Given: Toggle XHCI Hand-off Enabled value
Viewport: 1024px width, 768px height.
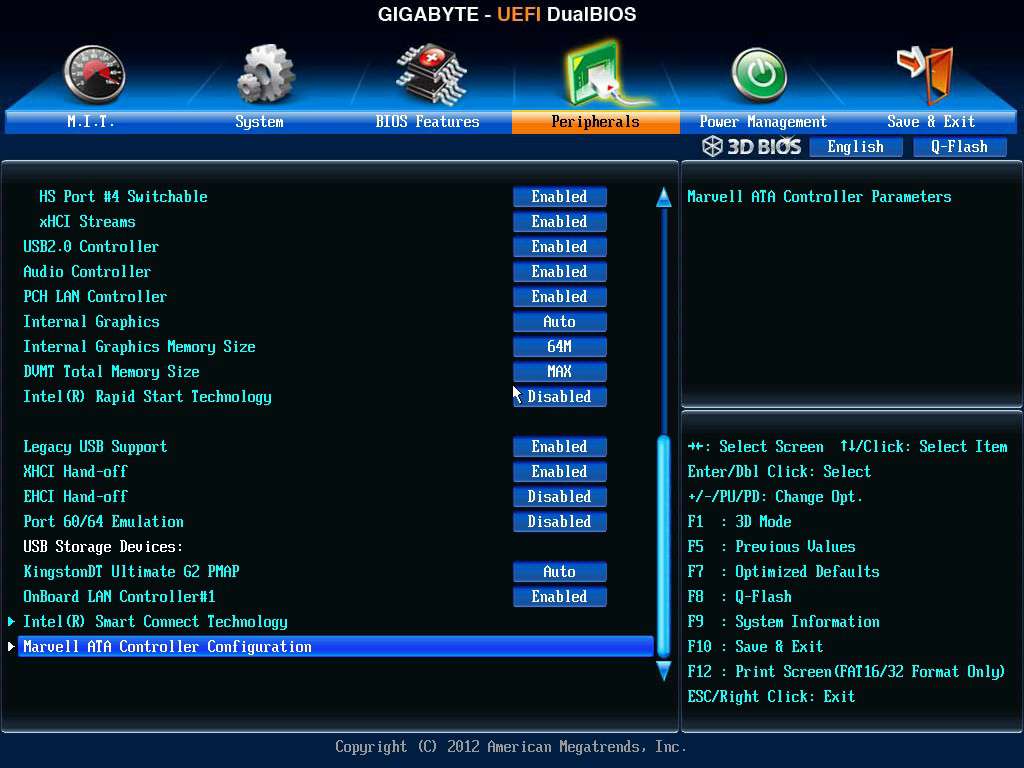Looking at the screenshot, I should click(x=560, y=472).
